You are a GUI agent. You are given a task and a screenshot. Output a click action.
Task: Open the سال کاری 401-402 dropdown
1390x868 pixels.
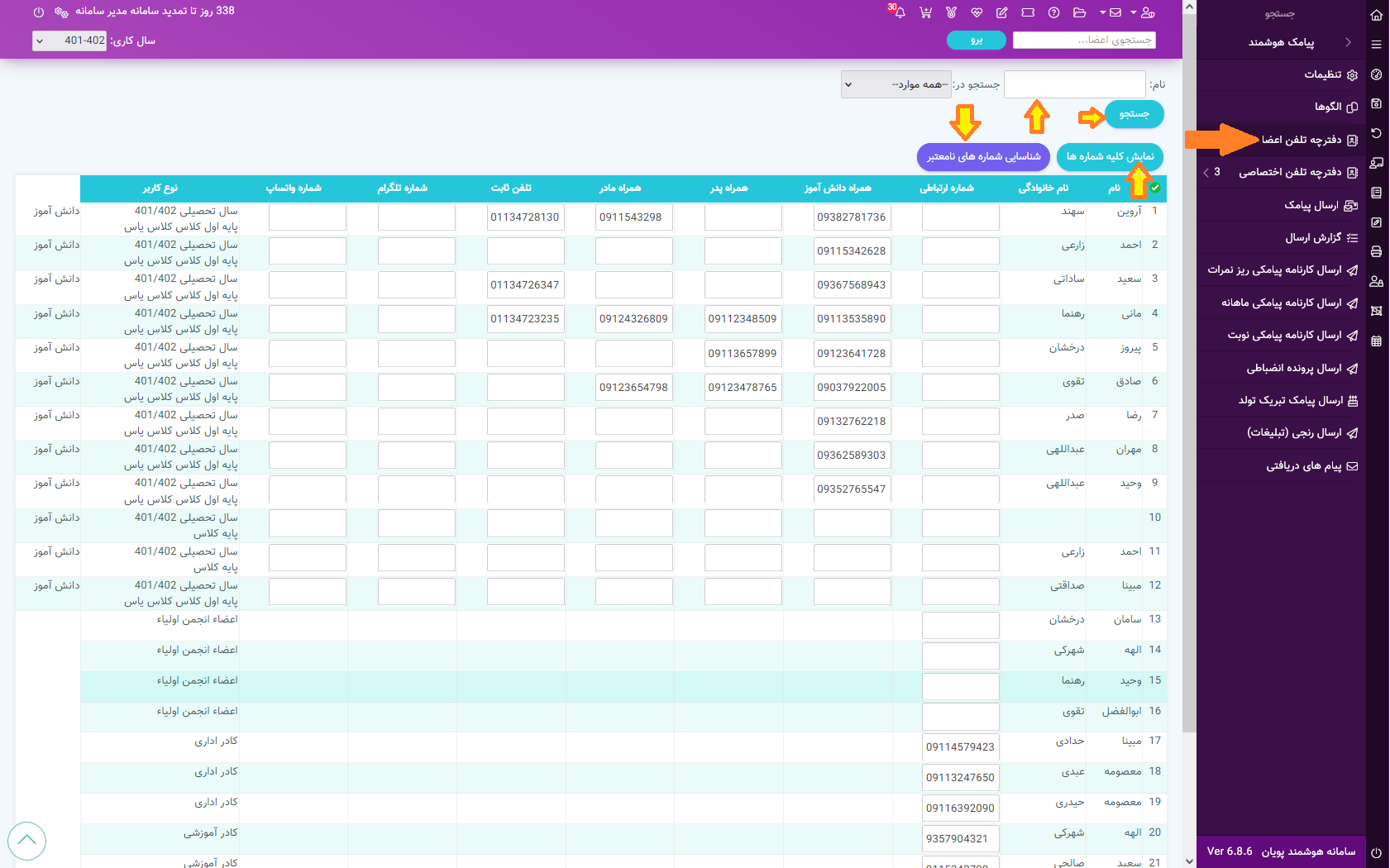pyautogui.click(x=69, y=41)
